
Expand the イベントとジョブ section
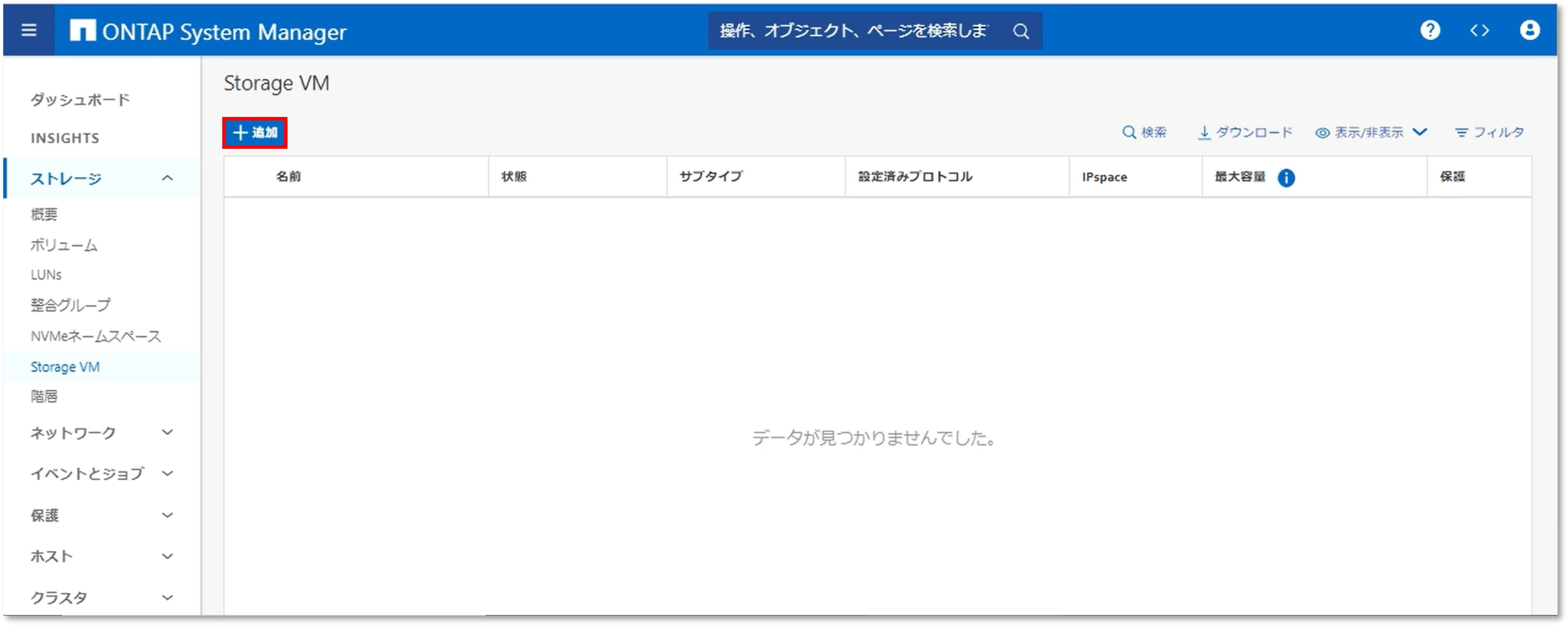point(102,474)
